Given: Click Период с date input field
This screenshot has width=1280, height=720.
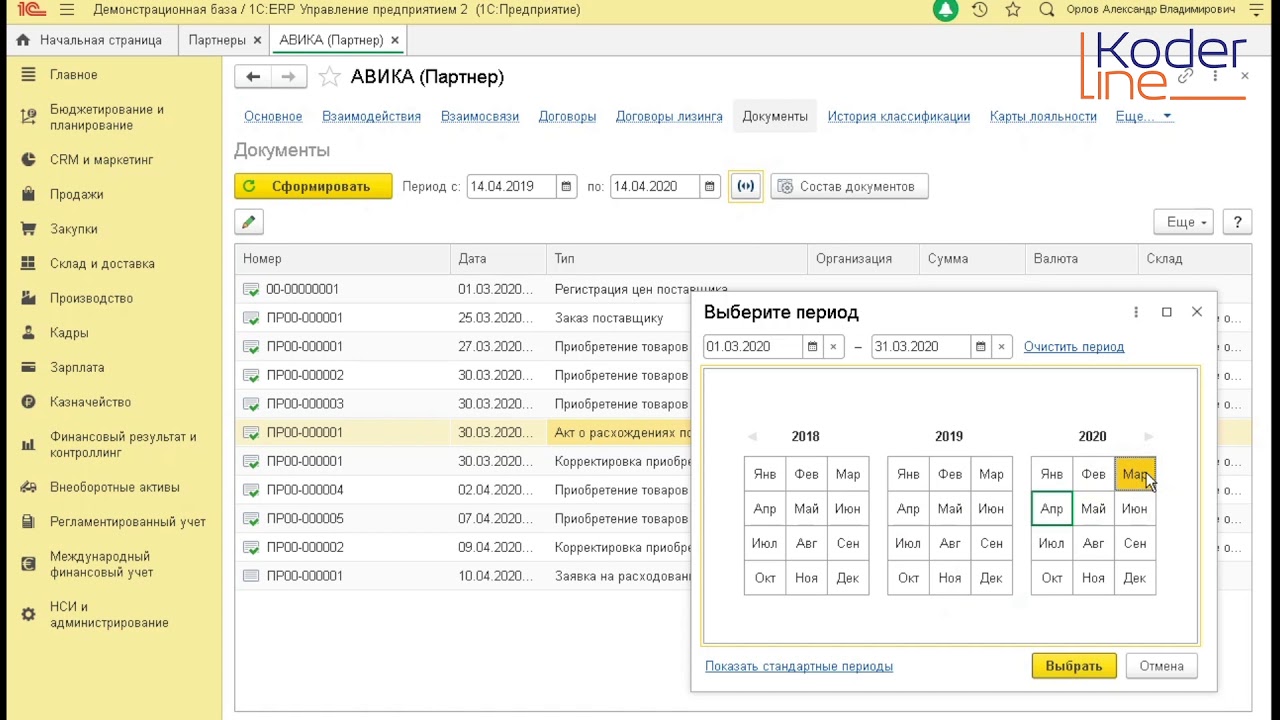Looking at the screenshot, I should (x=512, y=187).
